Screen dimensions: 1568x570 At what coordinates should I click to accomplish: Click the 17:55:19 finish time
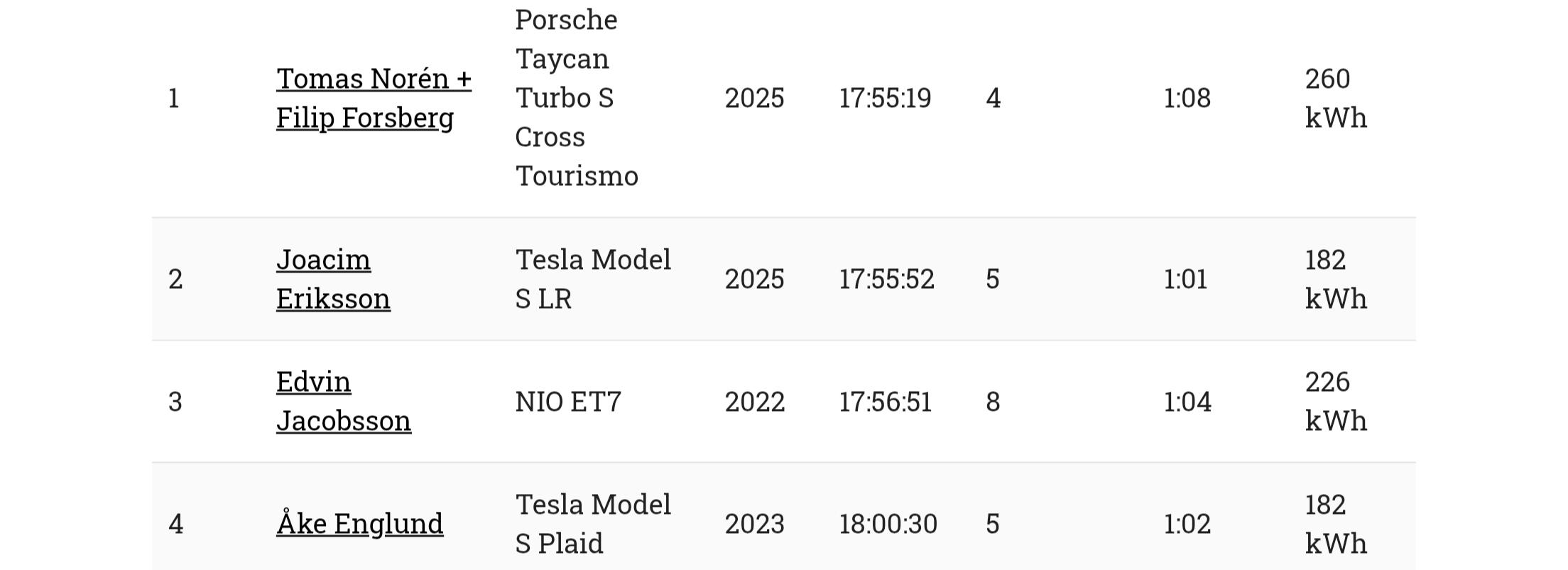885,98
